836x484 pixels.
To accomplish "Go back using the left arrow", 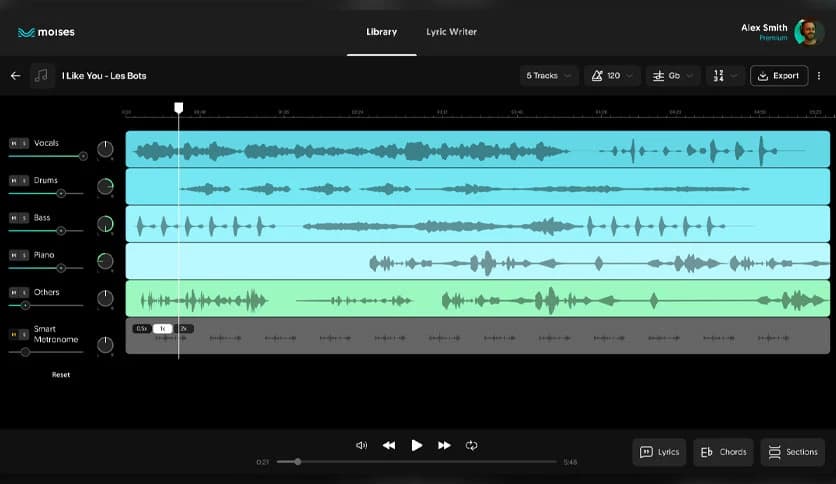I will coord(15,76).
